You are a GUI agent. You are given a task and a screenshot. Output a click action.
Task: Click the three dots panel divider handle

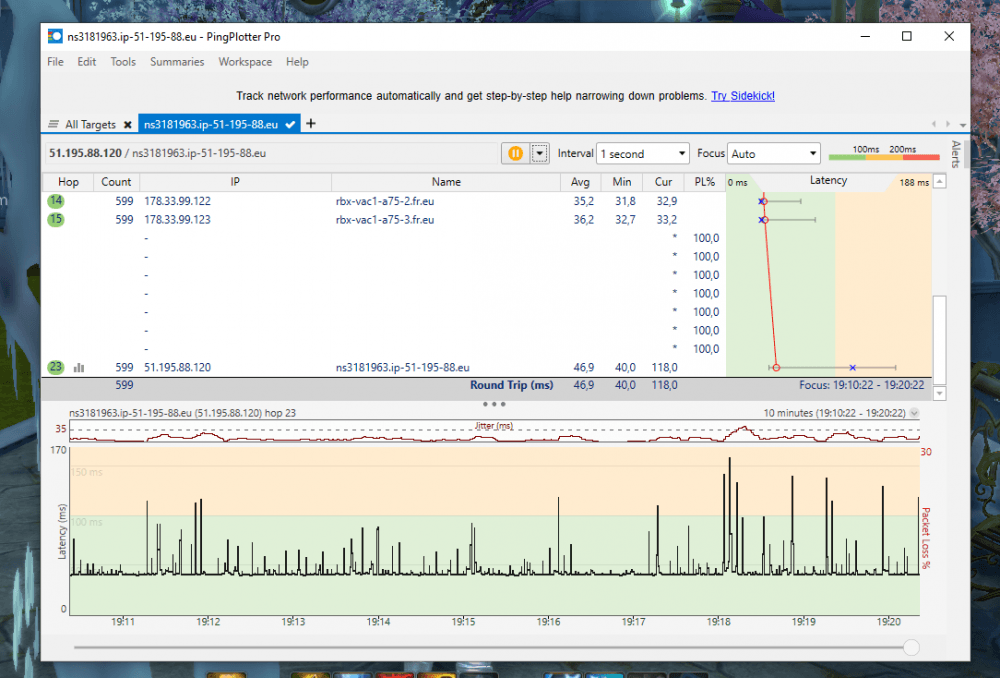(x=494, y=404)
